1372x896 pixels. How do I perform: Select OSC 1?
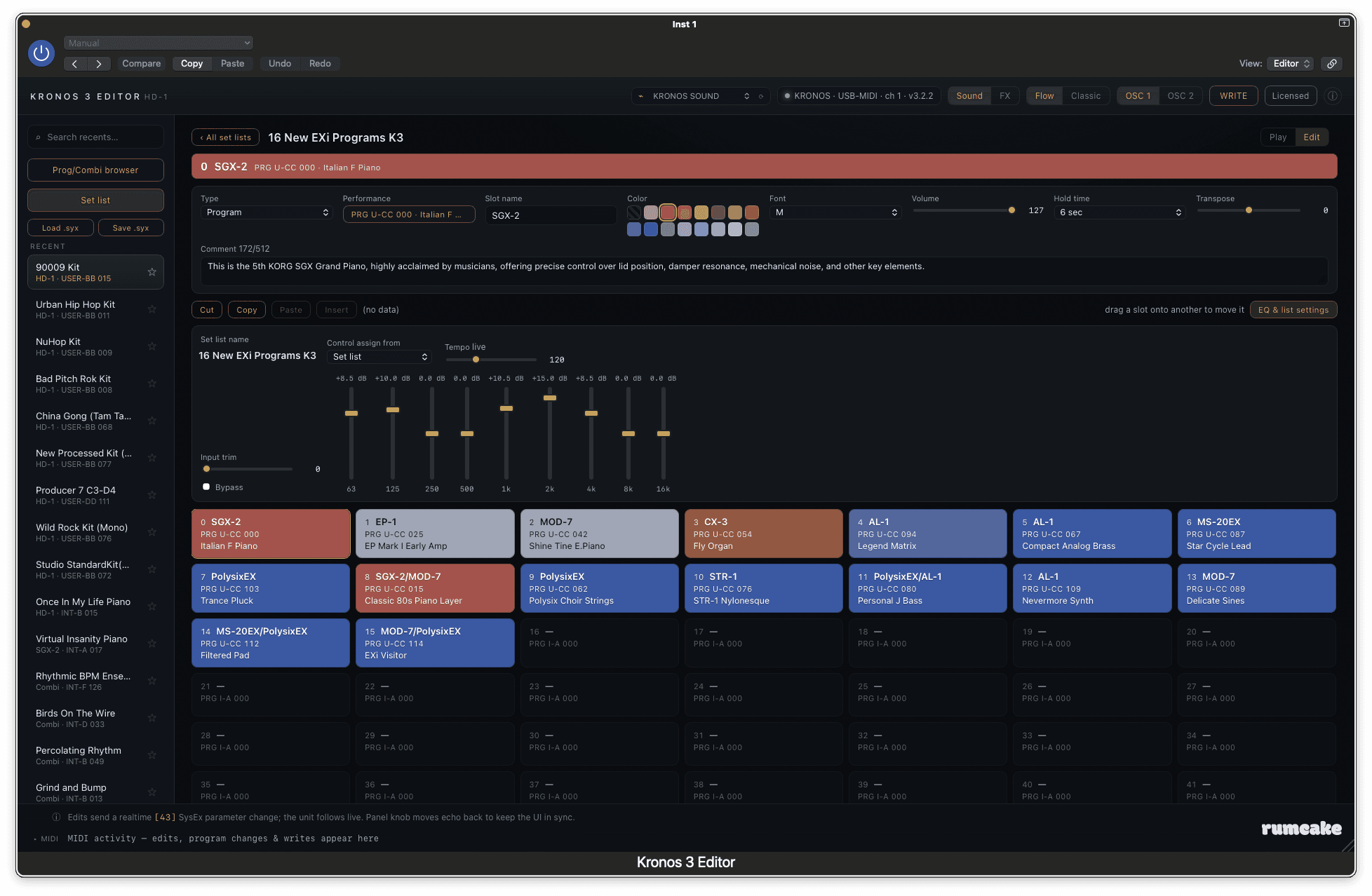[x=1138, y=96]
